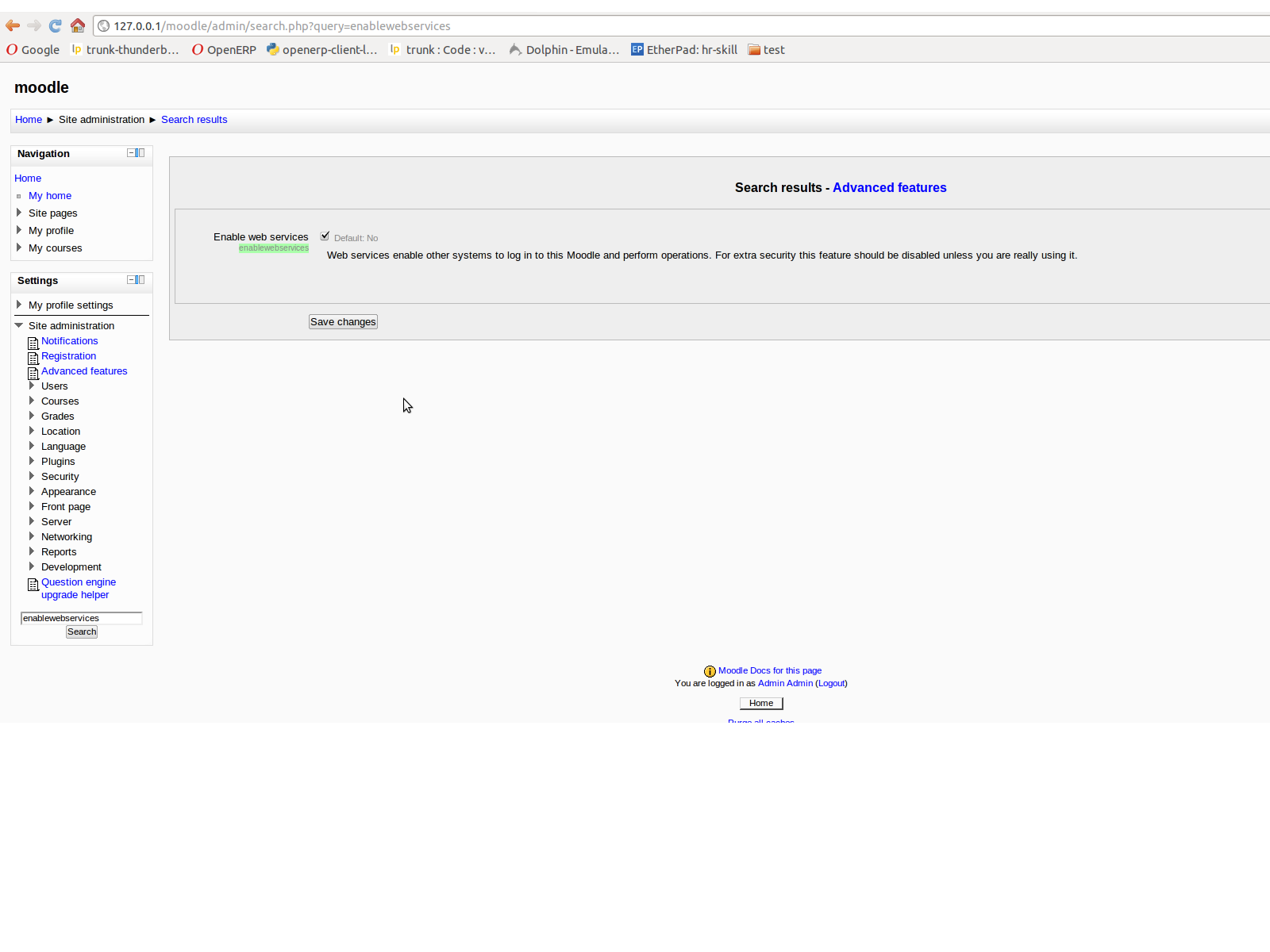Click the browser address bar
Screen dimensions: 1270x952
683,26
